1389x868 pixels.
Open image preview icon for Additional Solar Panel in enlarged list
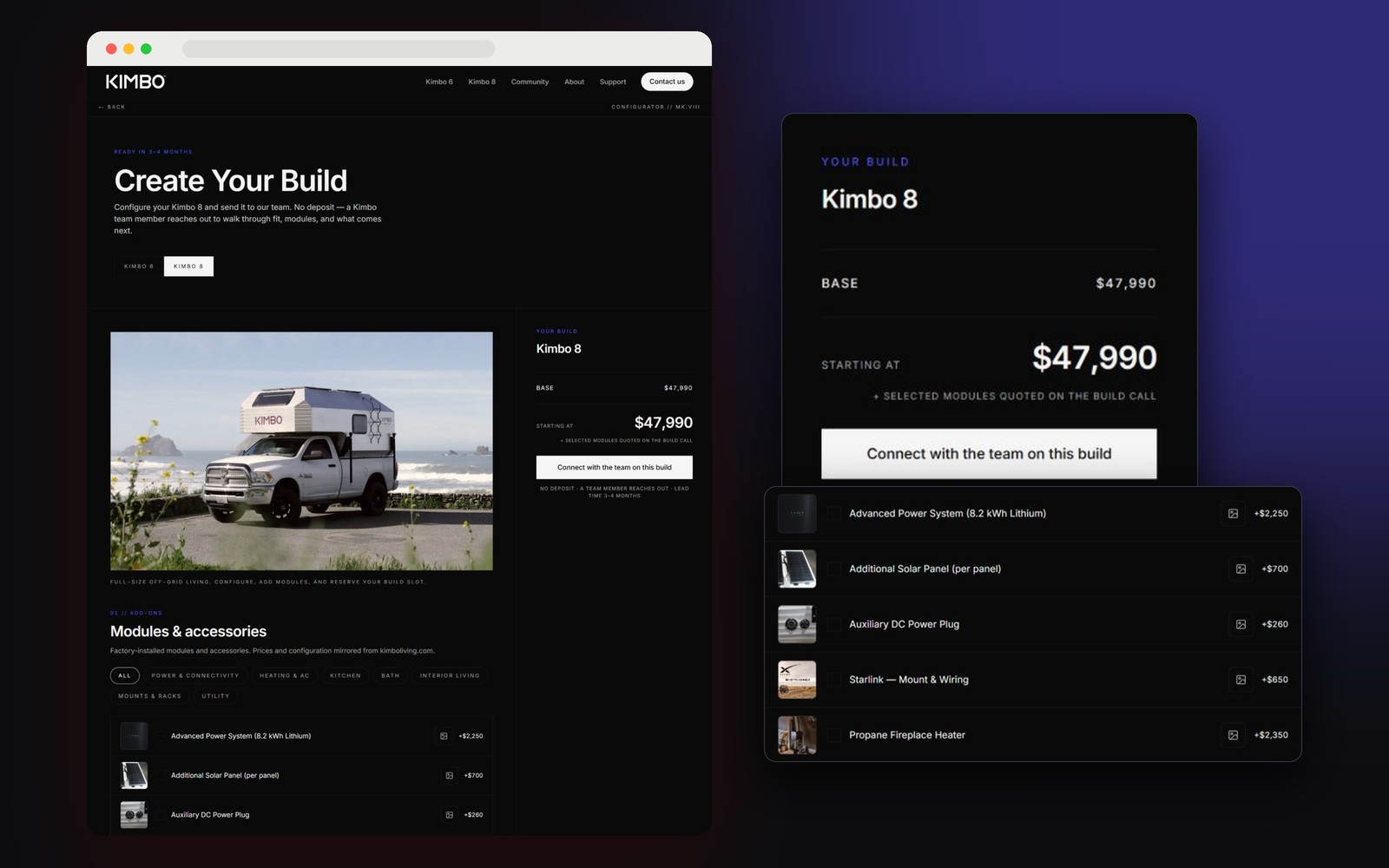click(1241, 569)
